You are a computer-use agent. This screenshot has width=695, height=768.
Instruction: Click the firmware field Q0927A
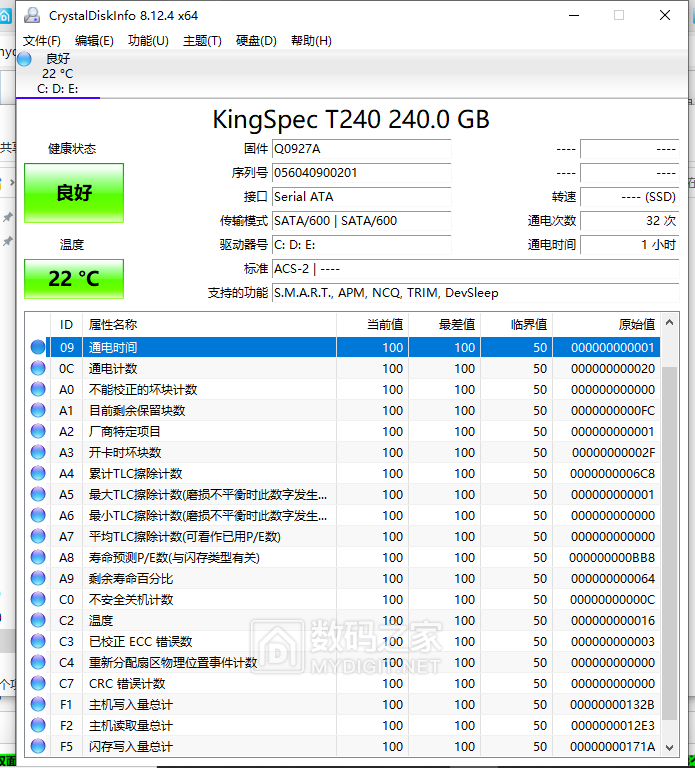tap(361, 149)
